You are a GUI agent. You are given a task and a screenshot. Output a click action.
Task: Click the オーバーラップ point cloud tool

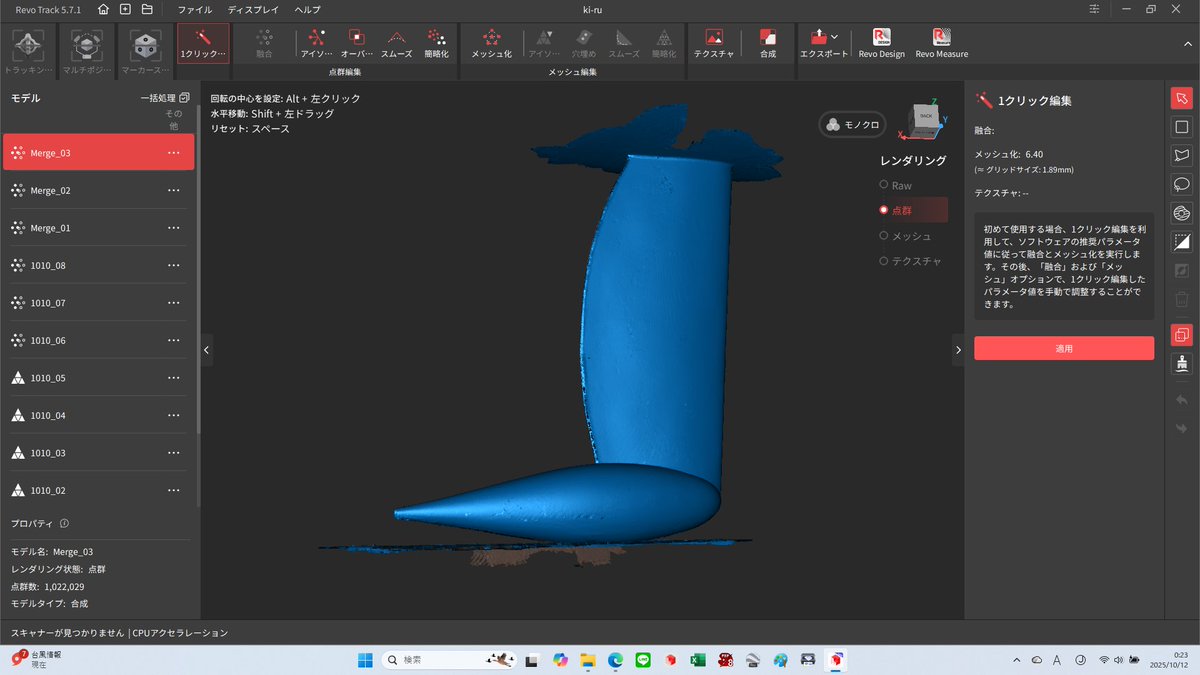click(x=357, y=44)
